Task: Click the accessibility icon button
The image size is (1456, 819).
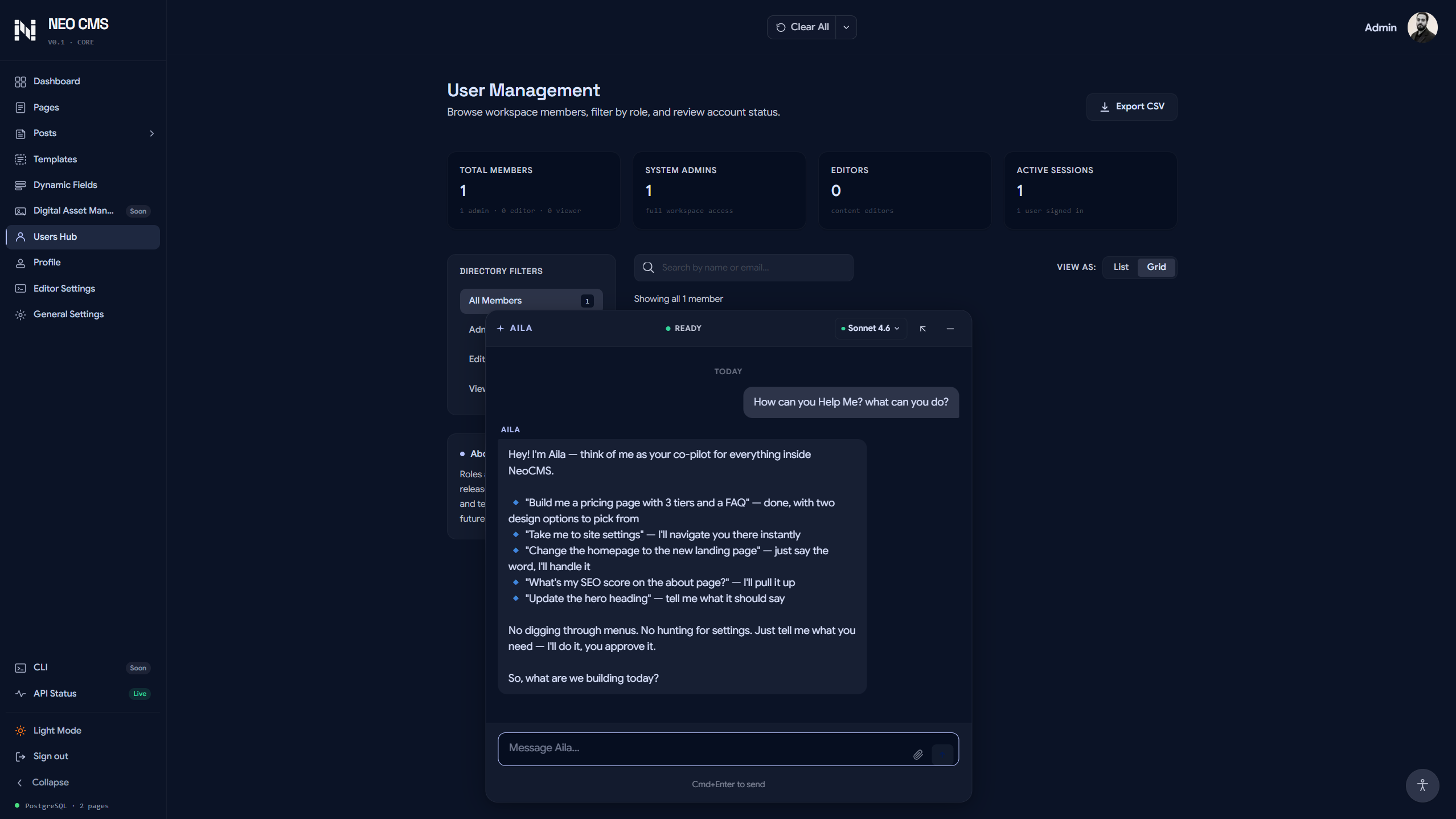Action: [x=1422, y=785]
